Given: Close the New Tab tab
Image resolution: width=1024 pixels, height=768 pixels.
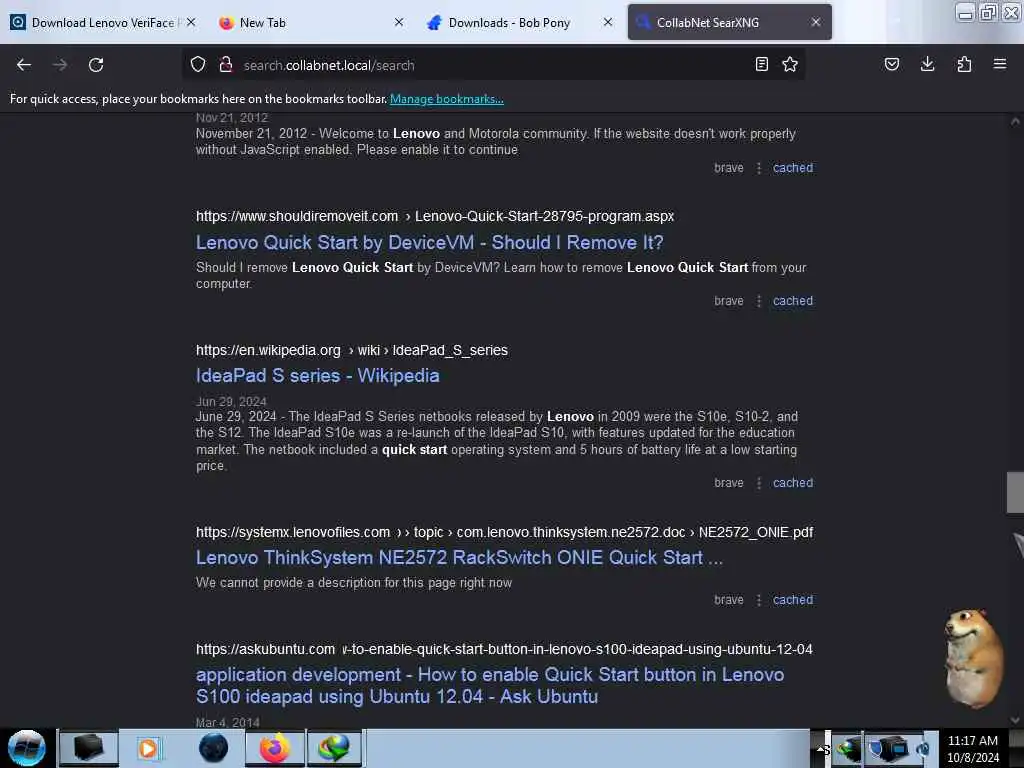Looking at the screenshot, I should coord(399,22).
